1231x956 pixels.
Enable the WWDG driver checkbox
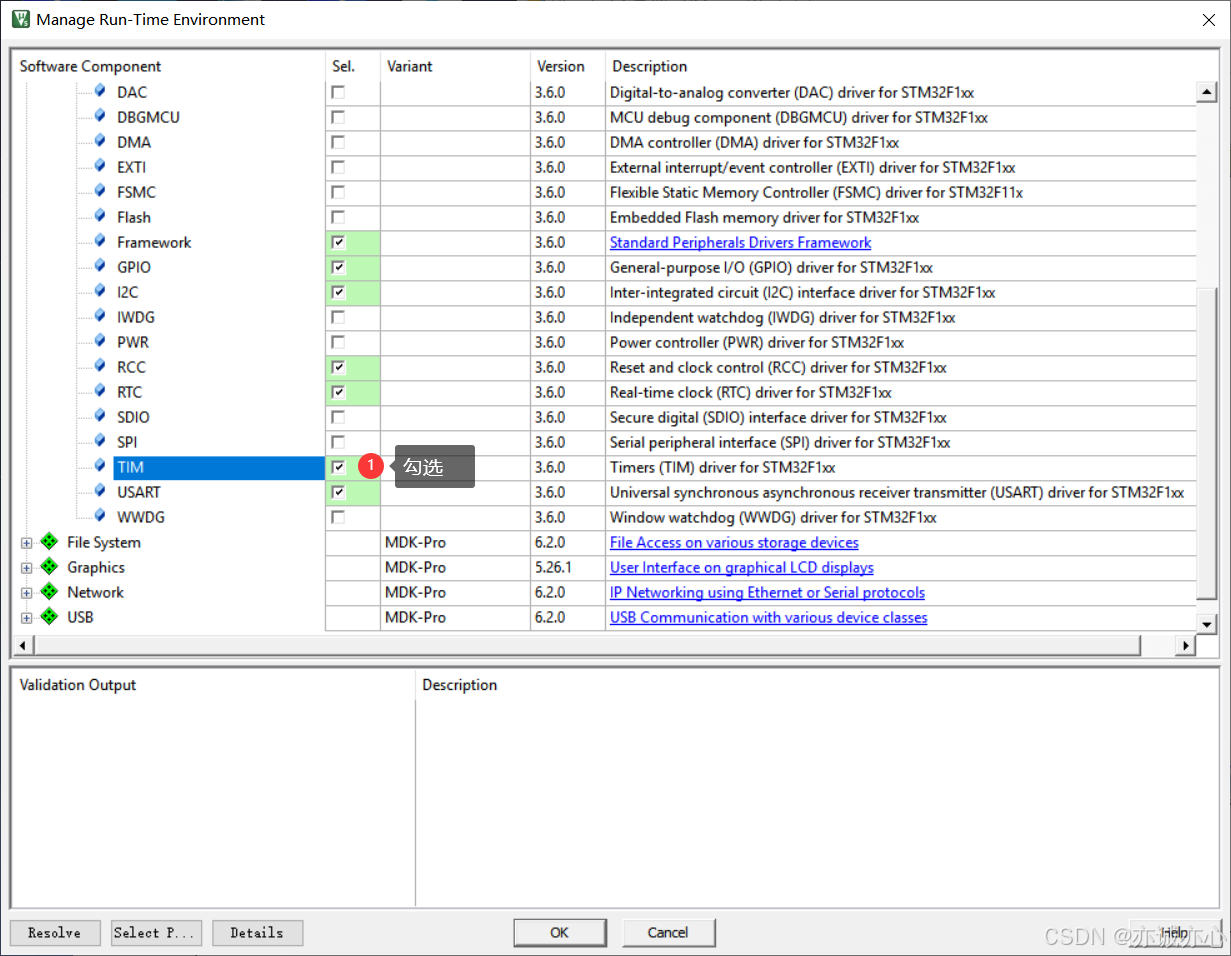click(x=338, y=517)
